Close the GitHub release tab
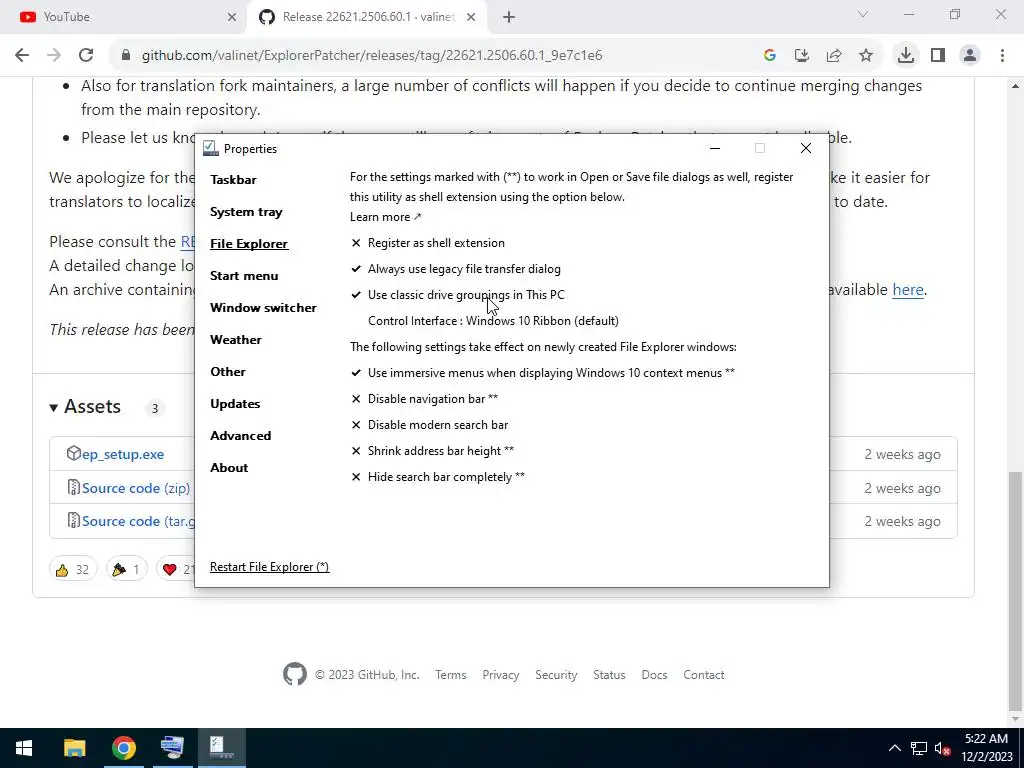The width and height of the screenshot is (1024, 768). click(x=471, y=17)
